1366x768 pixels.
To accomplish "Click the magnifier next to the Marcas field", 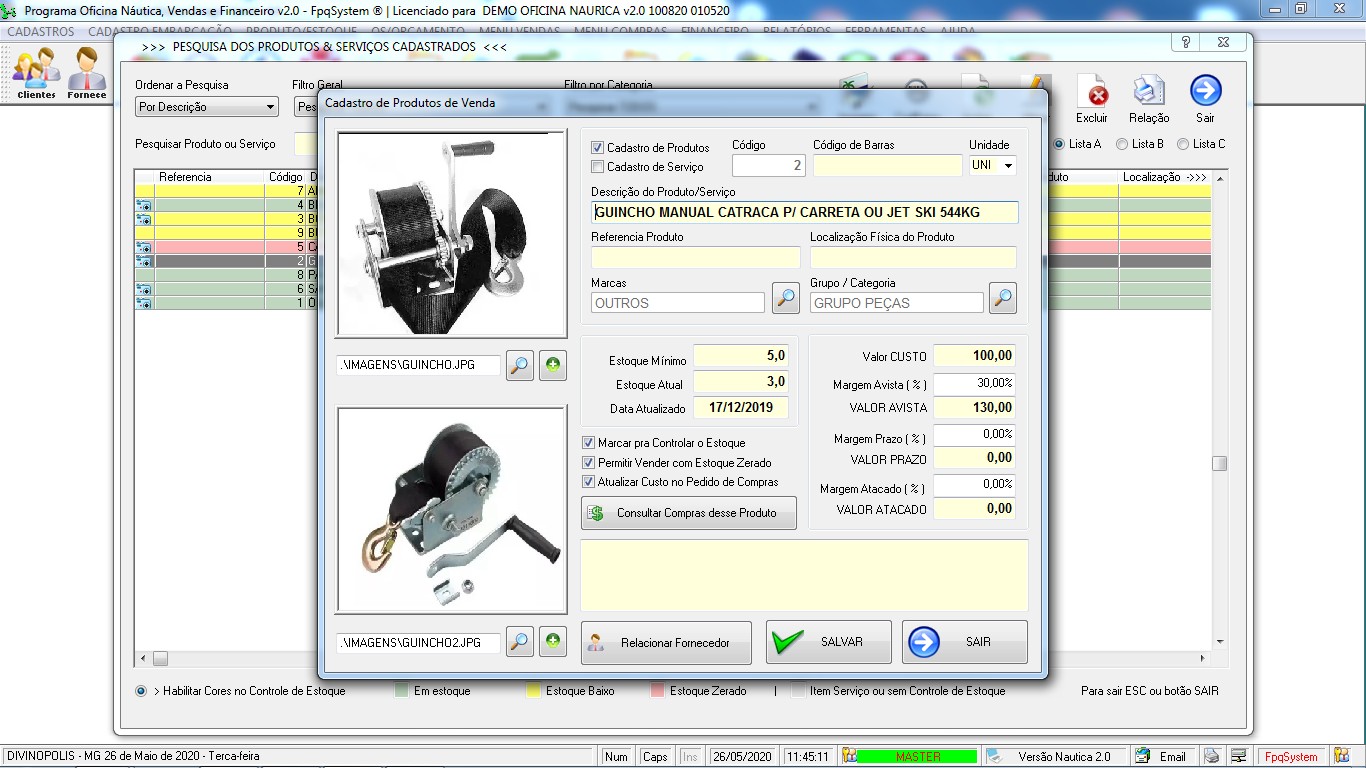I will point(786,298).
